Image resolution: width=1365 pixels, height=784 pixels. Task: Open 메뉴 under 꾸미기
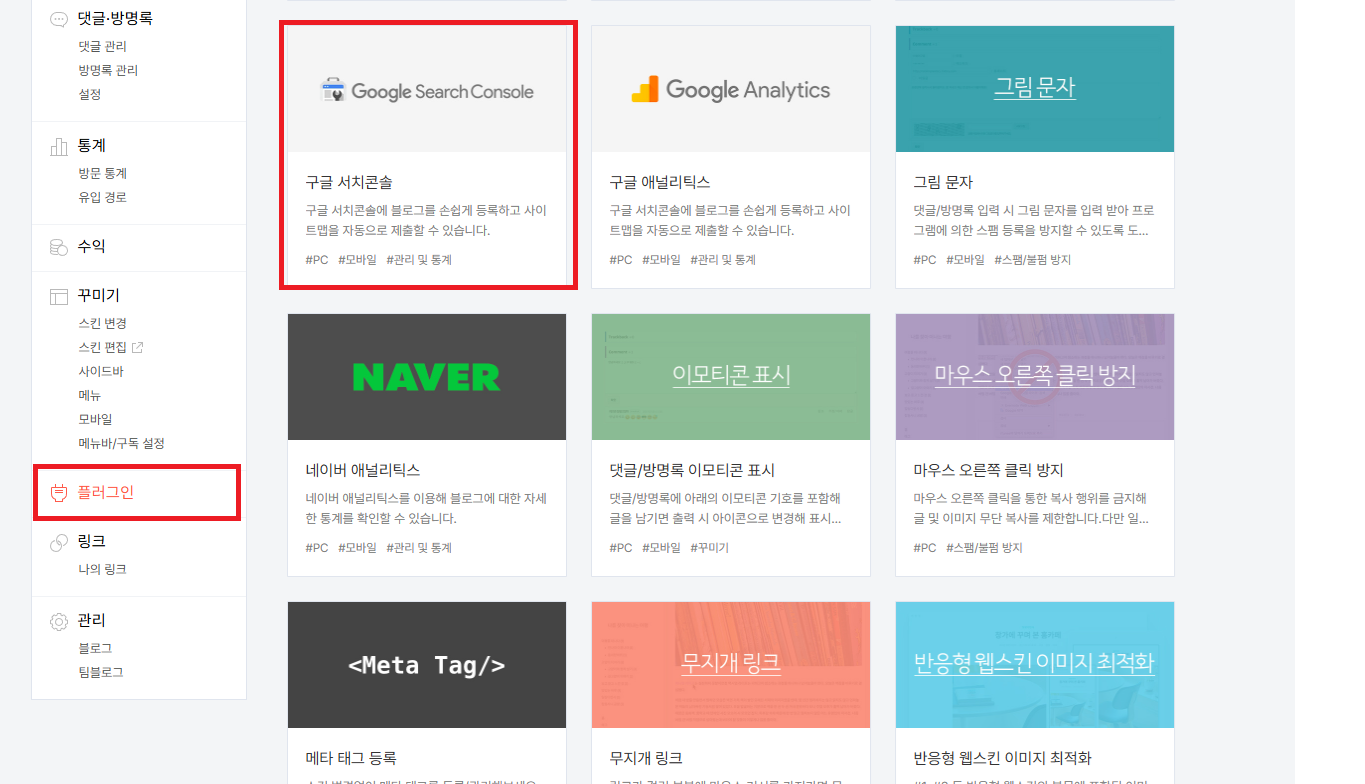pos(90,395)
